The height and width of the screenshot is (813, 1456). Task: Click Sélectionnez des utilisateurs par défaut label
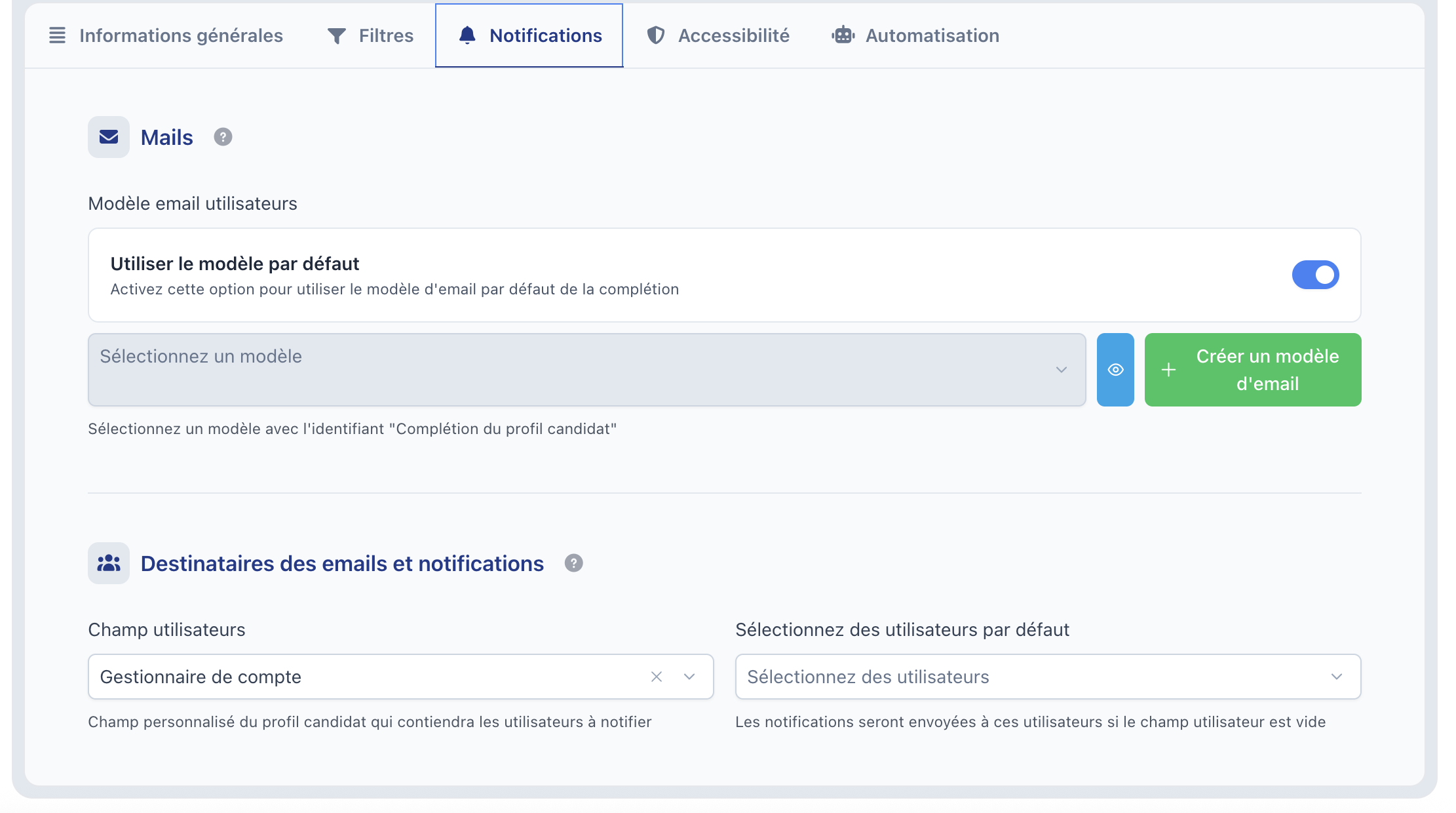902,630
